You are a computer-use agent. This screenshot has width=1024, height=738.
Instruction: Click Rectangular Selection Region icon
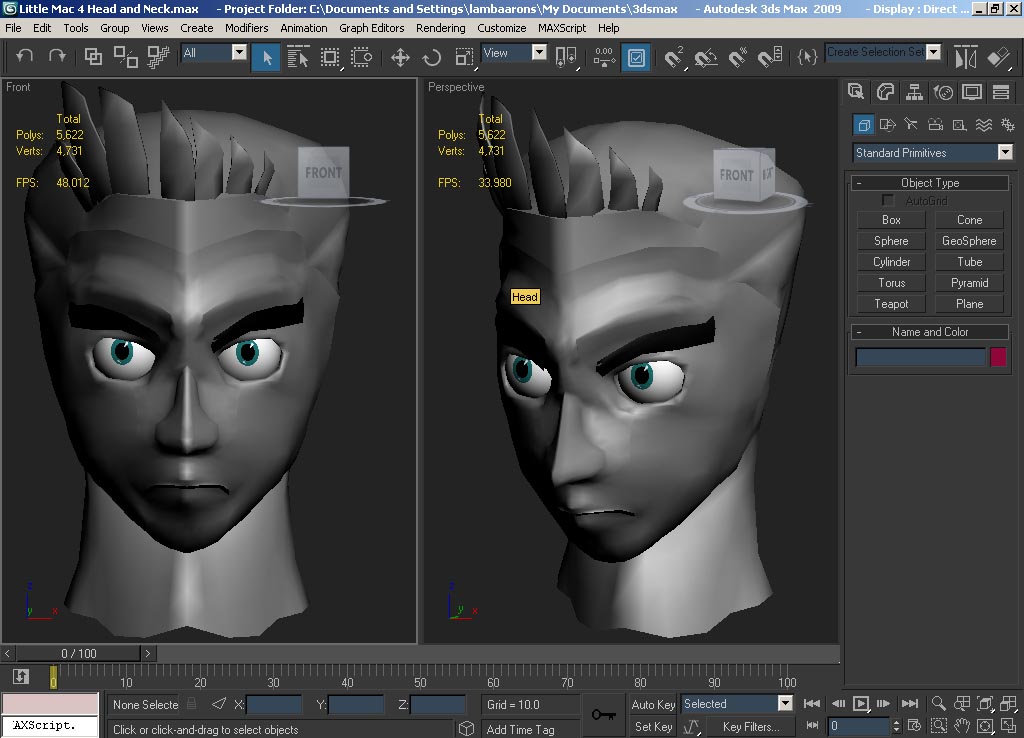330,57
